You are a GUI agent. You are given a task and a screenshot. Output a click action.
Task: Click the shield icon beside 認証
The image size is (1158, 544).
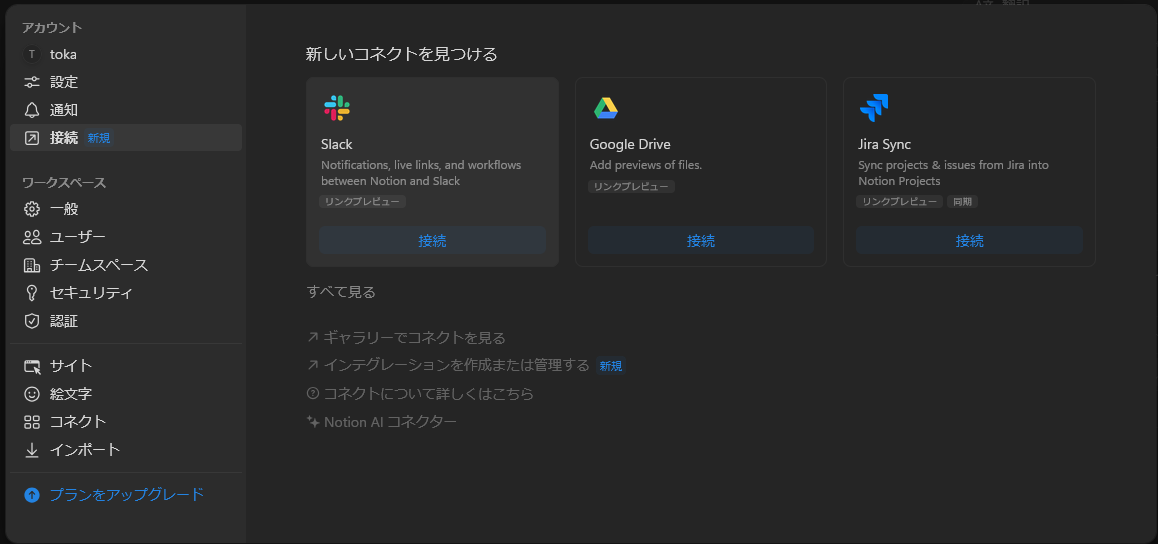[32, 321]
